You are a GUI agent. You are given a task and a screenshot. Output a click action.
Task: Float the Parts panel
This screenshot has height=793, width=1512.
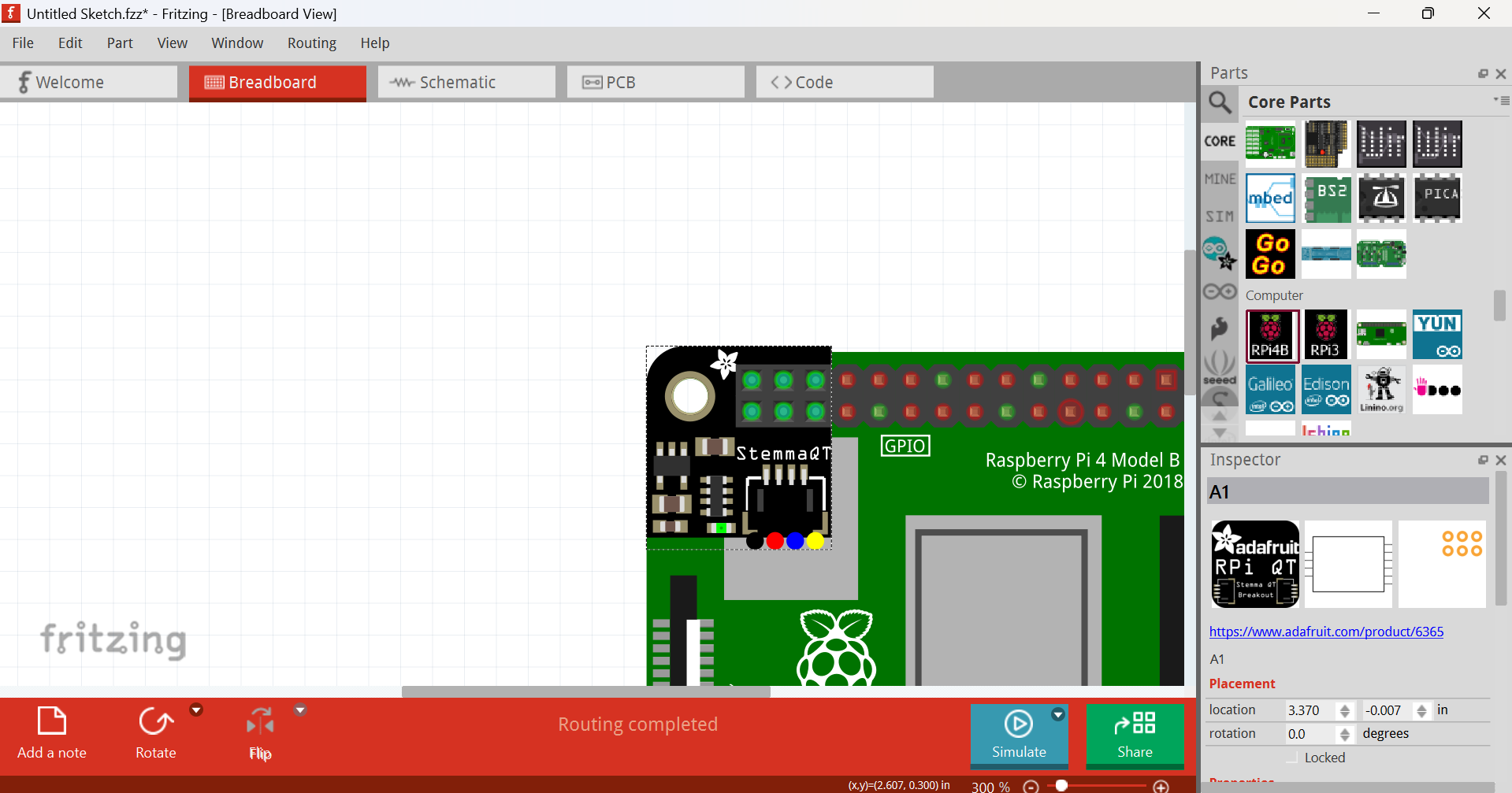click(x=1483, y=73)
